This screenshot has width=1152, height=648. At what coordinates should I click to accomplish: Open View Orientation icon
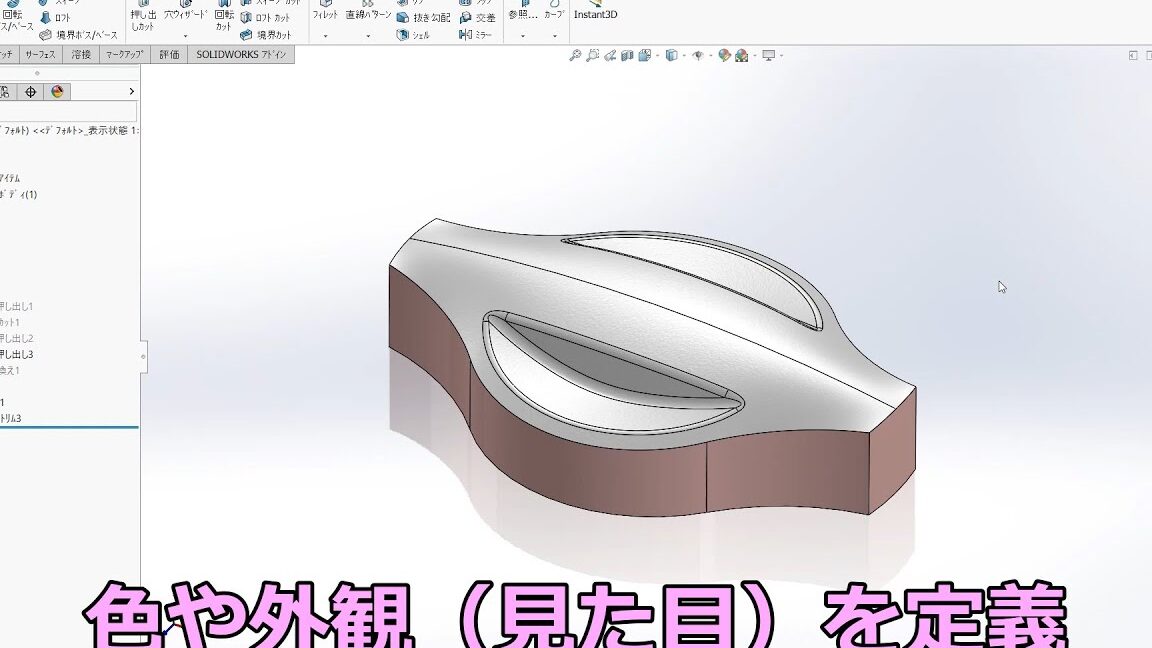pos(644,55)
